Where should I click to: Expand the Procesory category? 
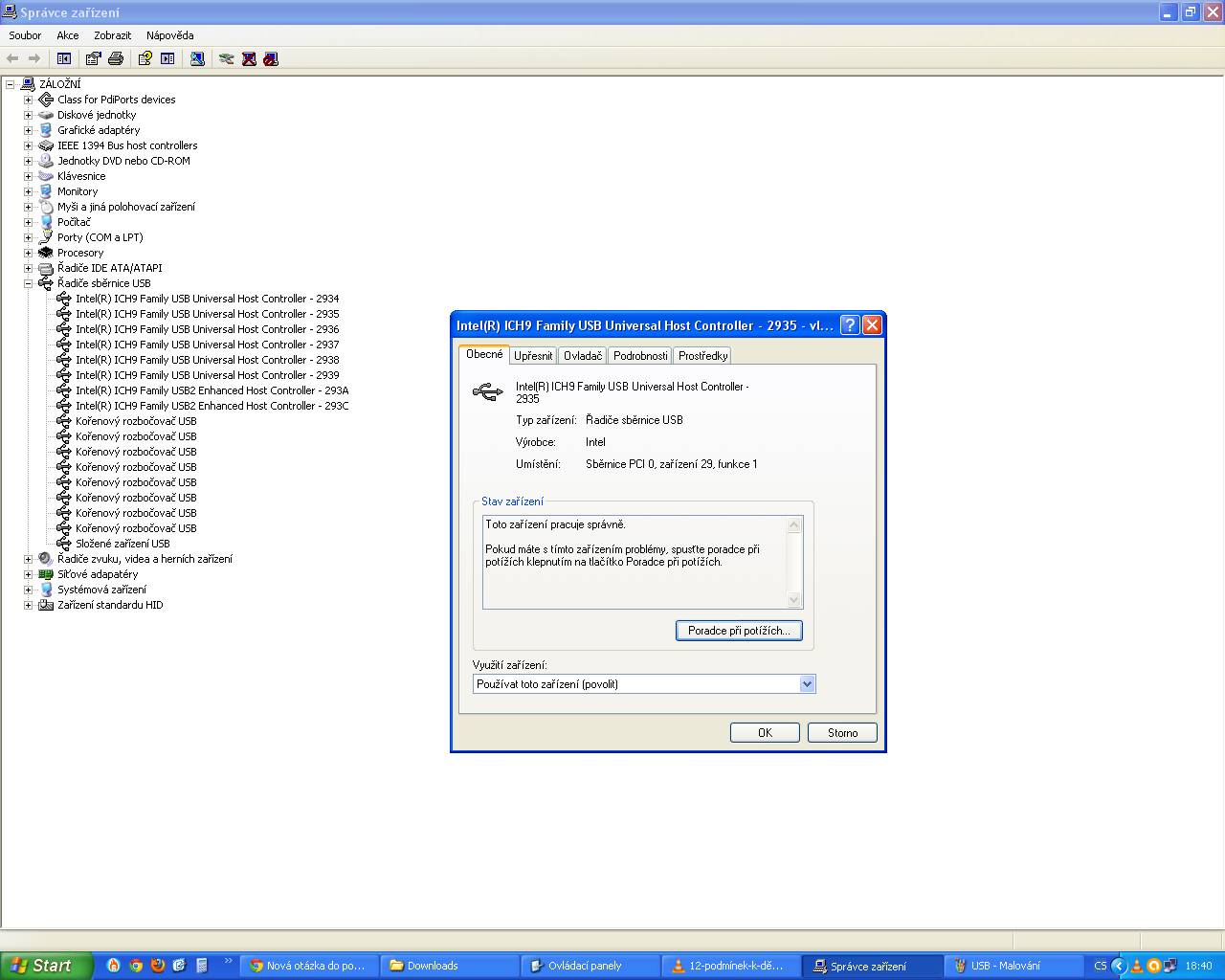(x=28, y=253)
